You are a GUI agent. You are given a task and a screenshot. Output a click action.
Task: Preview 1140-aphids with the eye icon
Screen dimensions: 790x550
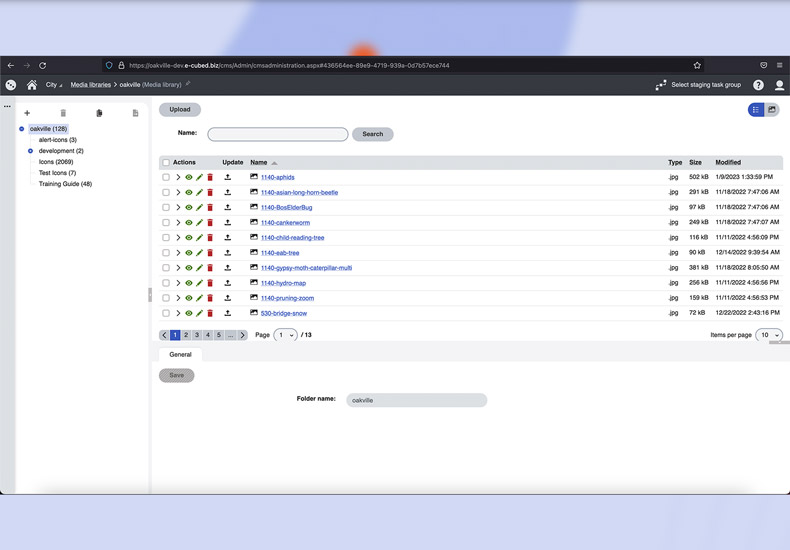click(x=189, y=178)
